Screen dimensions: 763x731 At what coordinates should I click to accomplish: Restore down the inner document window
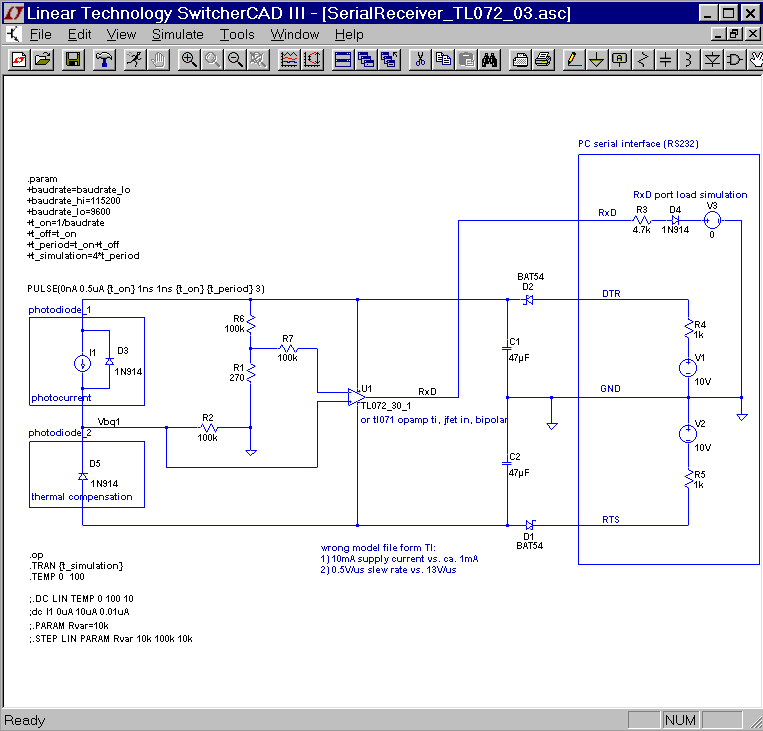tap(733, 34)
